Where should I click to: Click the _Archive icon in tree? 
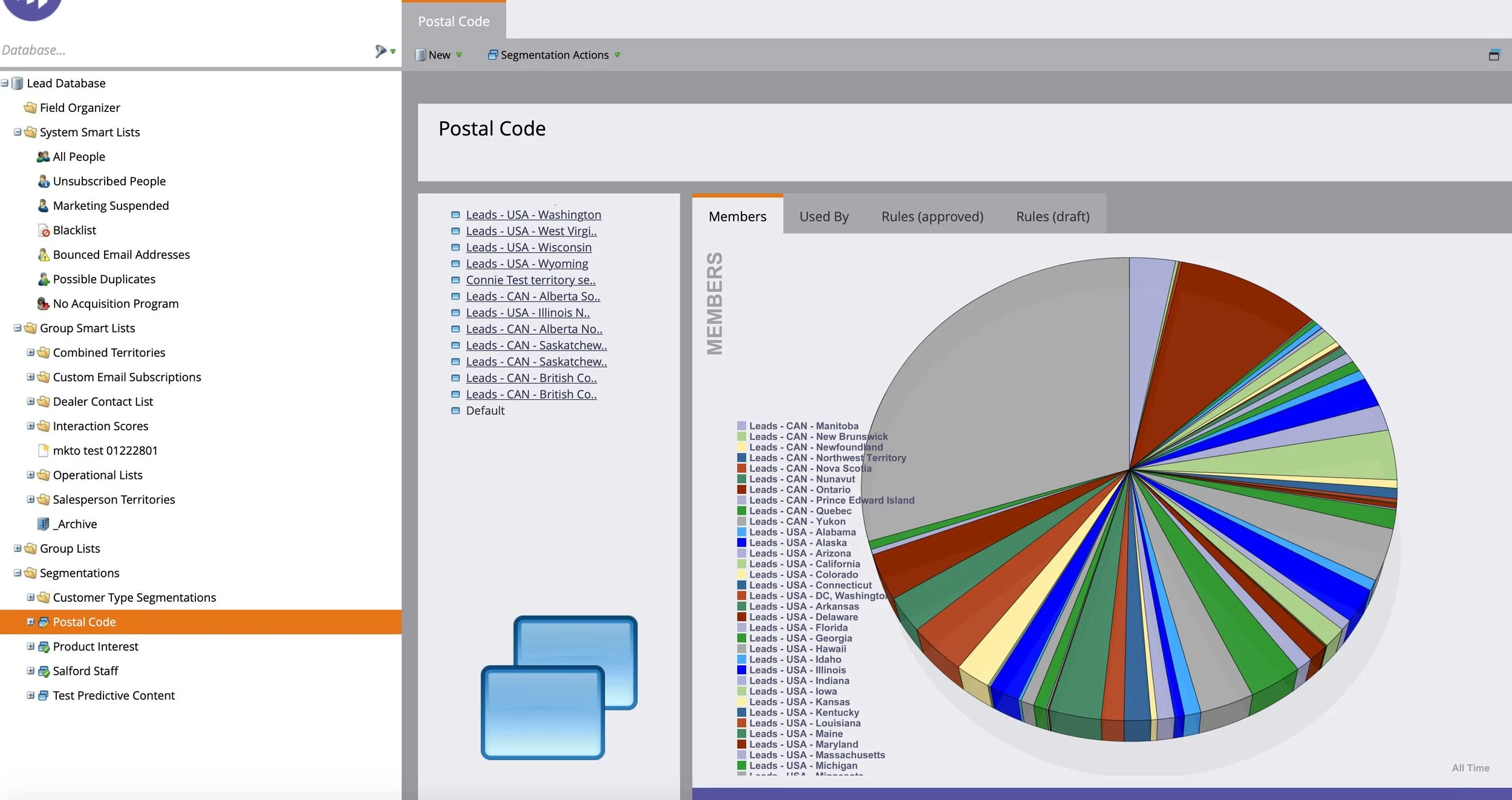pos(43,524)
